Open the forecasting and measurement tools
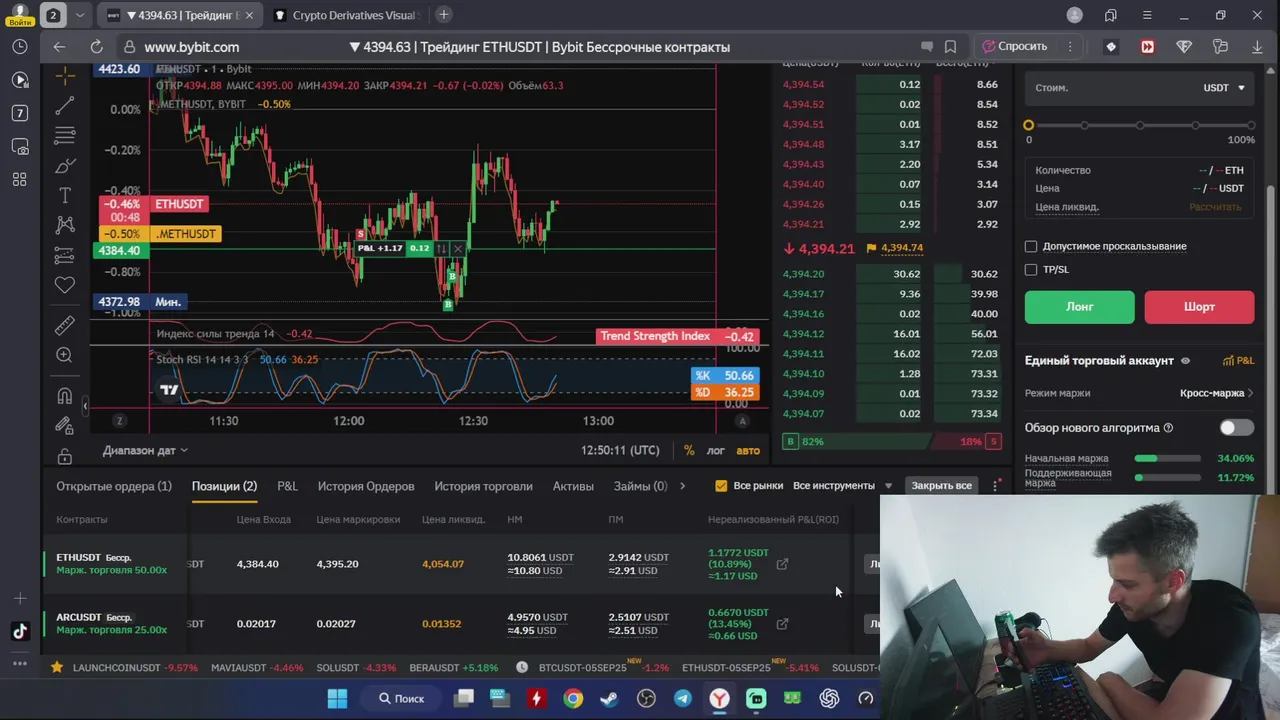1280x720 pixels. (x=65, y=255)
